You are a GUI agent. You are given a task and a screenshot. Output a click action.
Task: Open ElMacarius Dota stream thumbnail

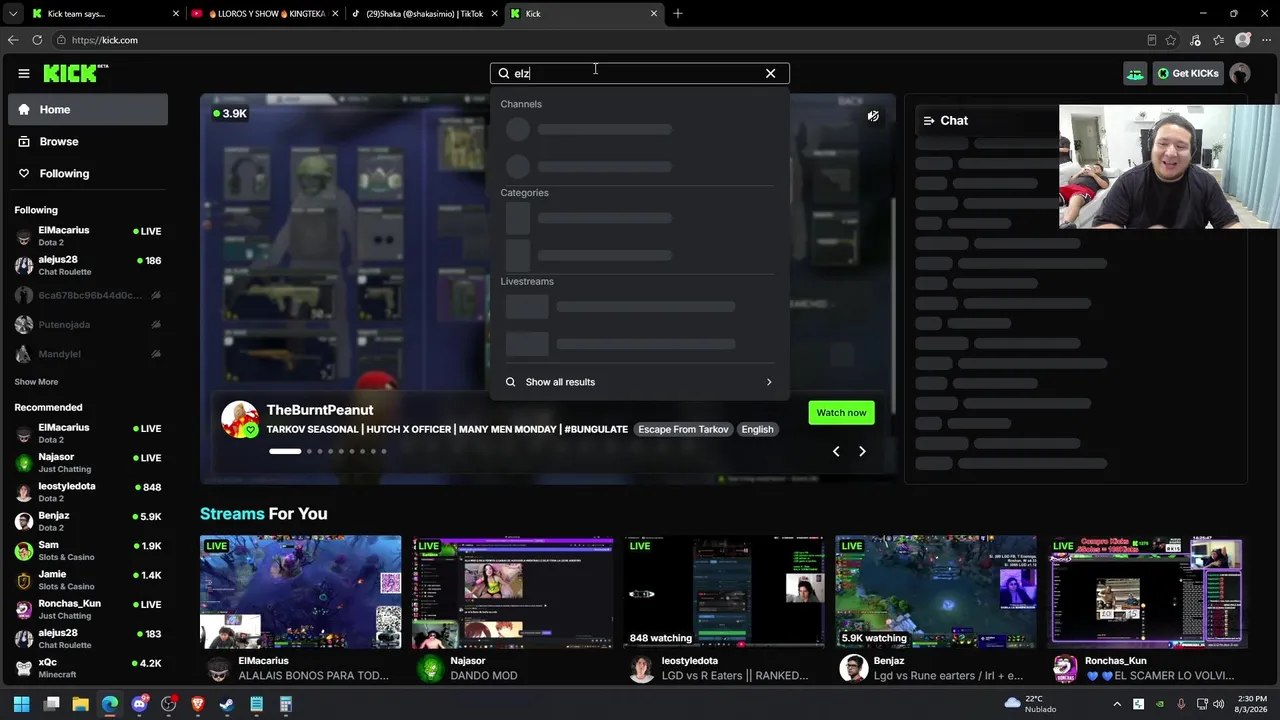coord(301,592)
